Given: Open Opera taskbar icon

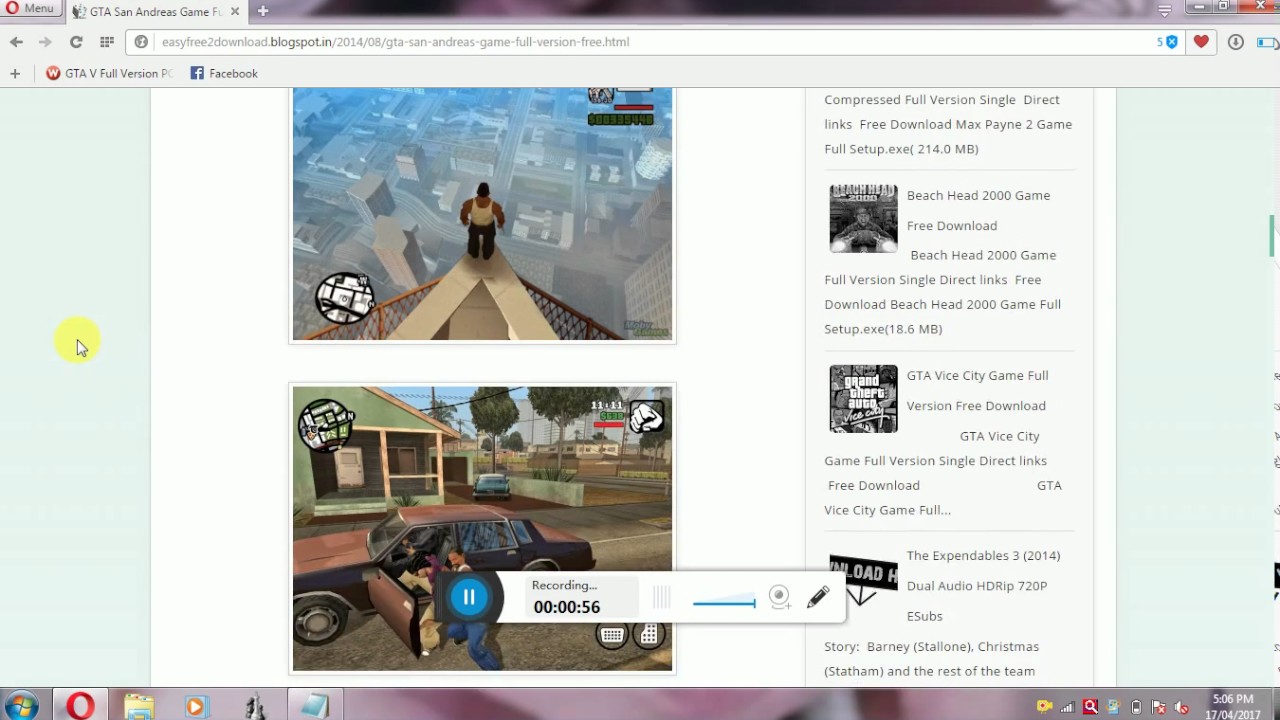Looking at the screenshot, I should pos(80,705).
